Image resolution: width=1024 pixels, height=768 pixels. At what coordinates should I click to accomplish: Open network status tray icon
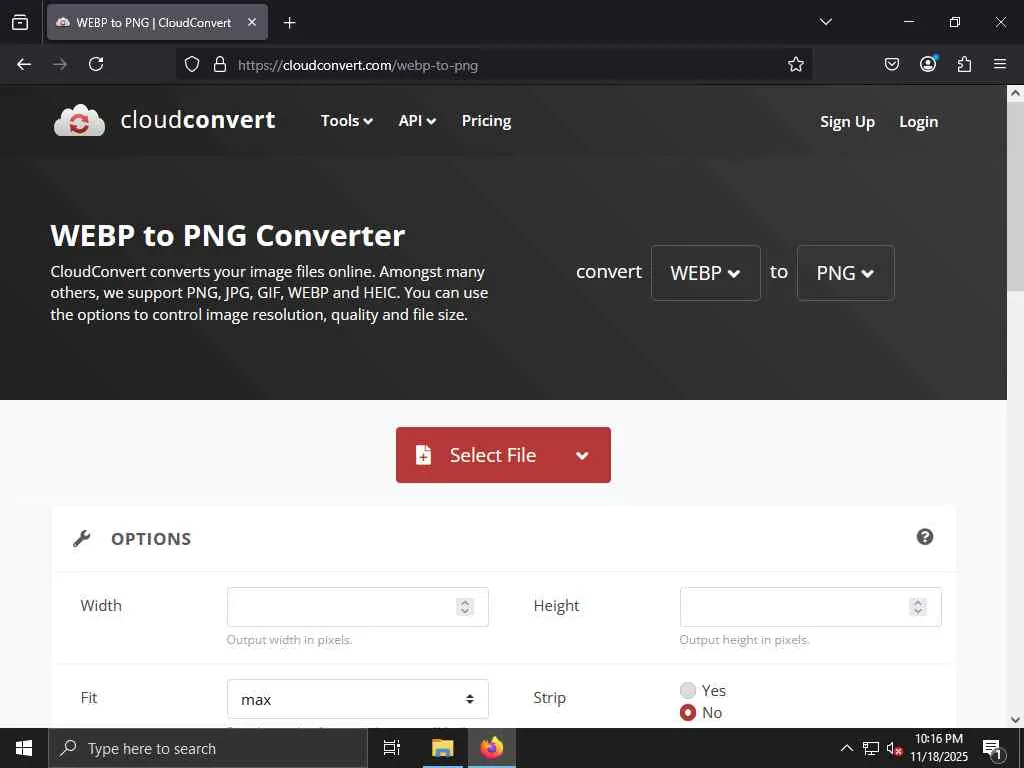[871, 748]
